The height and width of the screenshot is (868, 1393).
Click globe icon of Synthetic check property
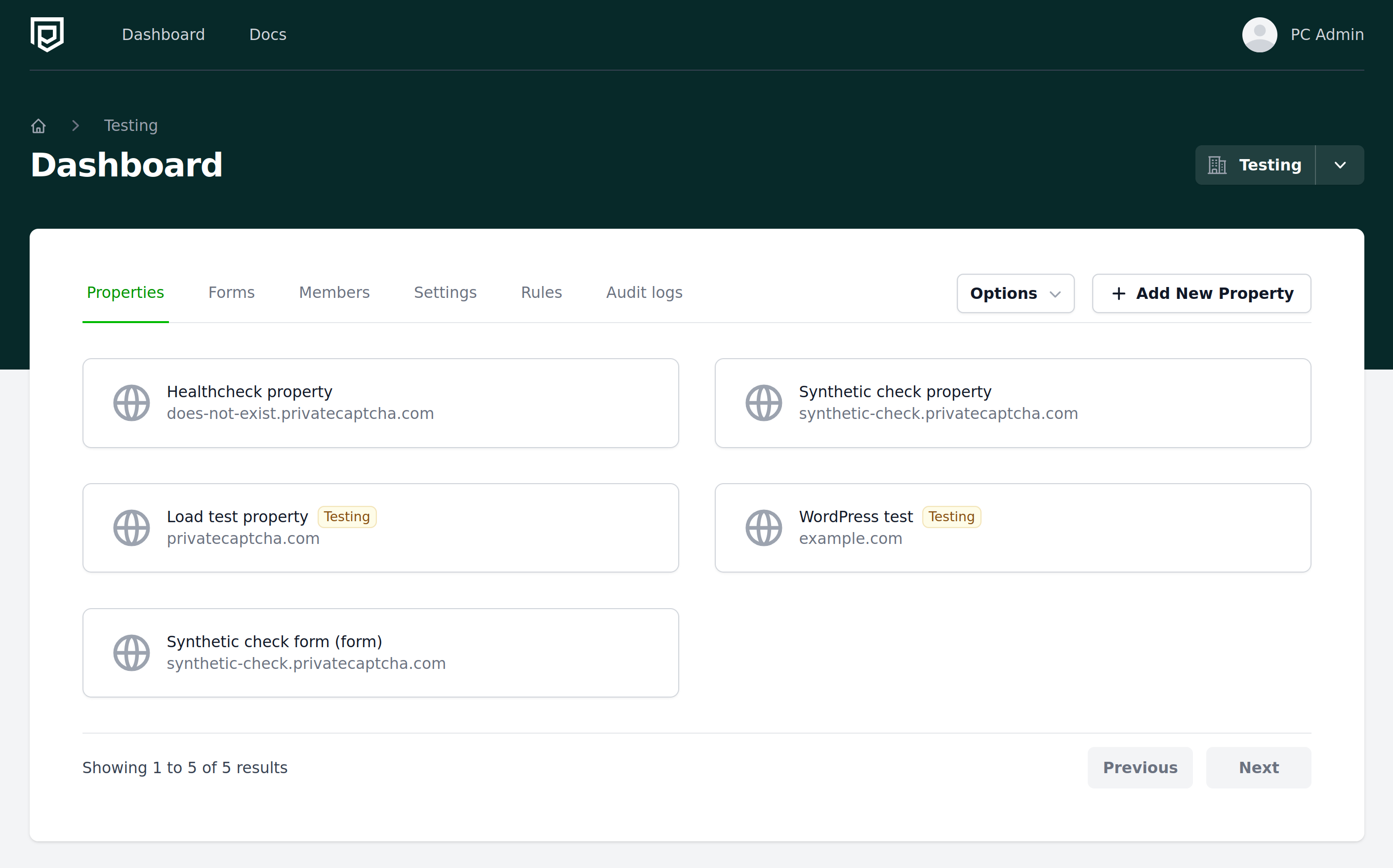coord(763,403)
